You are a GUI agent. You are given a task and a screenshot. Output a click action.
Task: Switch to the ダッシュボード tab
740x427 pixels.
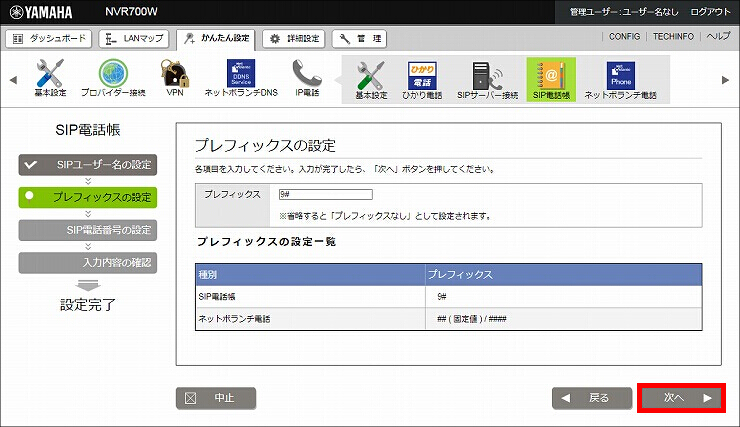pos(49,39)
